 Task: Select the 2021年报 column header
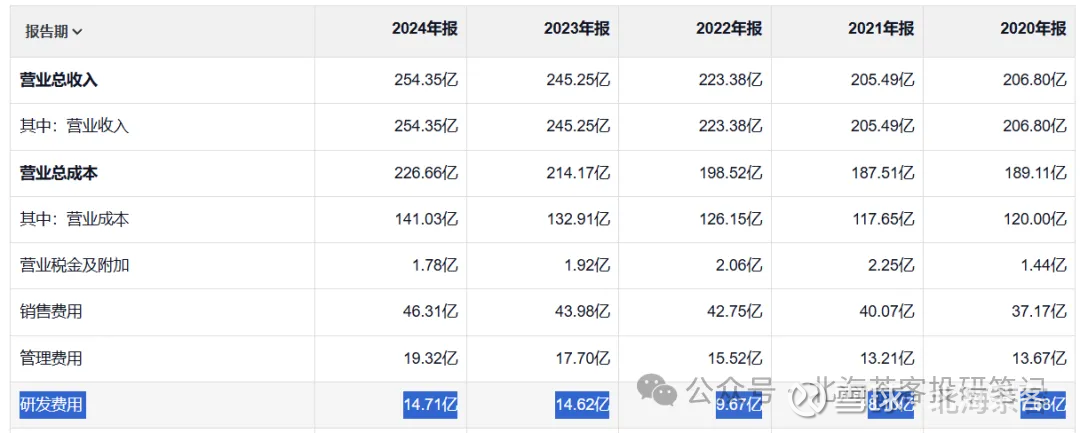(x=880, y=29)
